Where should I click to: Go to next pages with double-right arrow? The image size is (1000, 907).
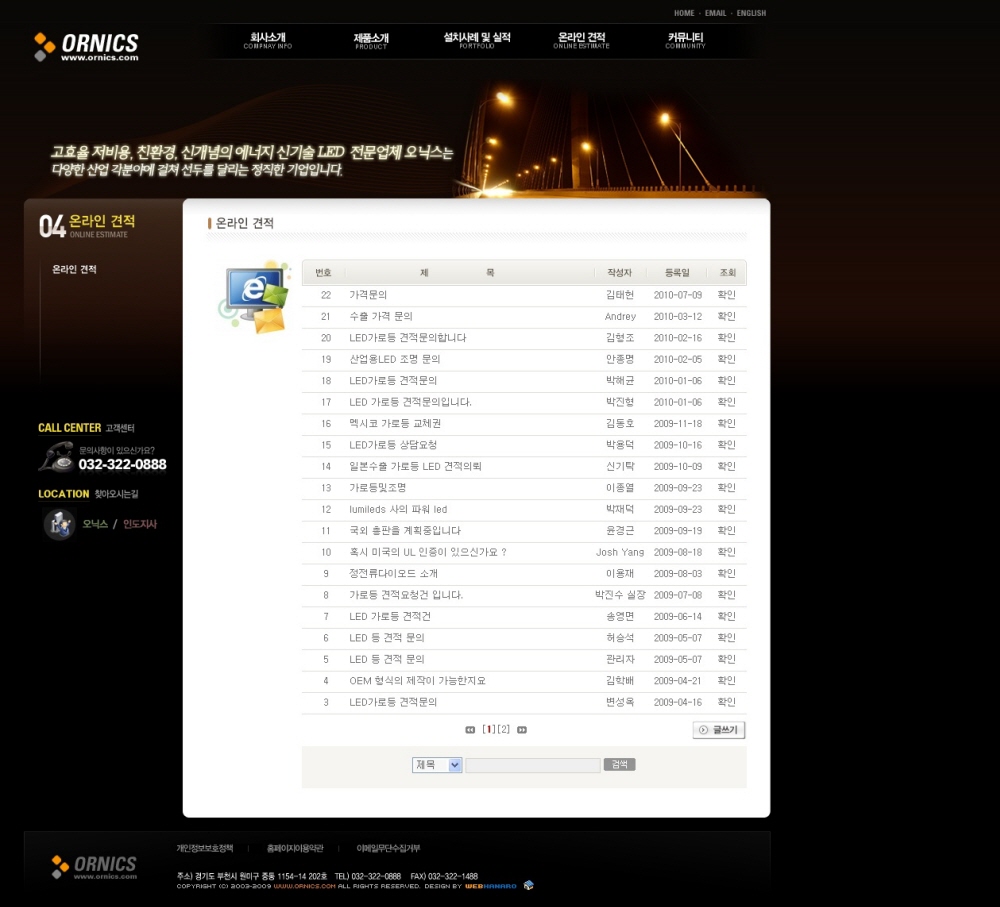[x=522, y=730]
